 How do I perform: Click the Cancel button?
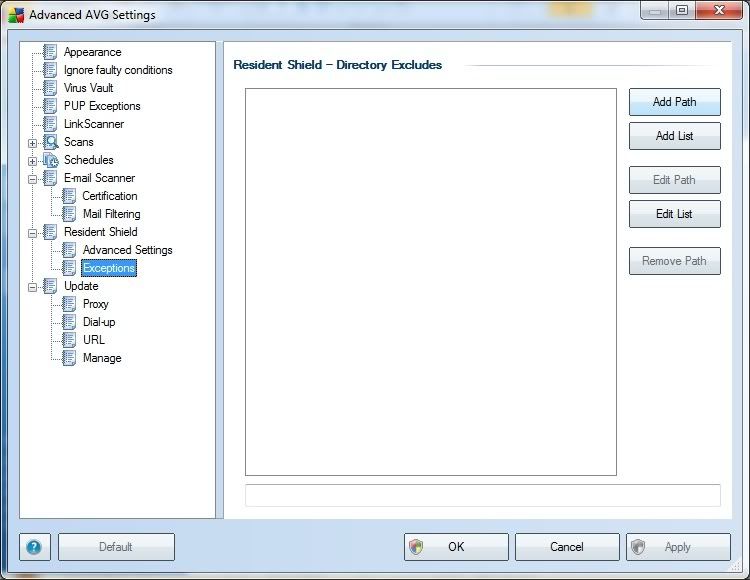tap(567, 547)
